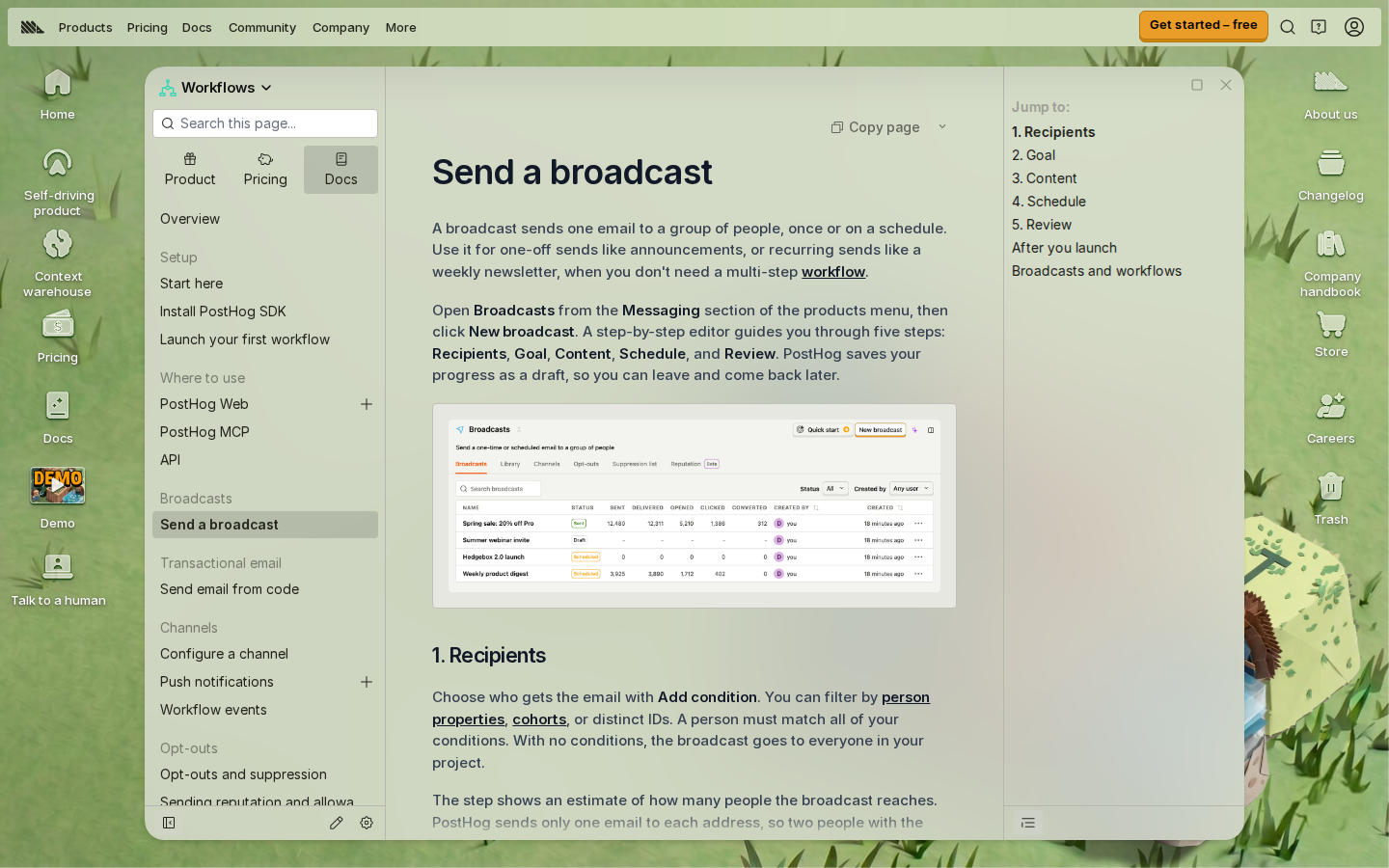Switch to the Pricing tab in sidebar
This screenshot has height=868, width=1389.
pyautogui.click(x=265, y=170)
